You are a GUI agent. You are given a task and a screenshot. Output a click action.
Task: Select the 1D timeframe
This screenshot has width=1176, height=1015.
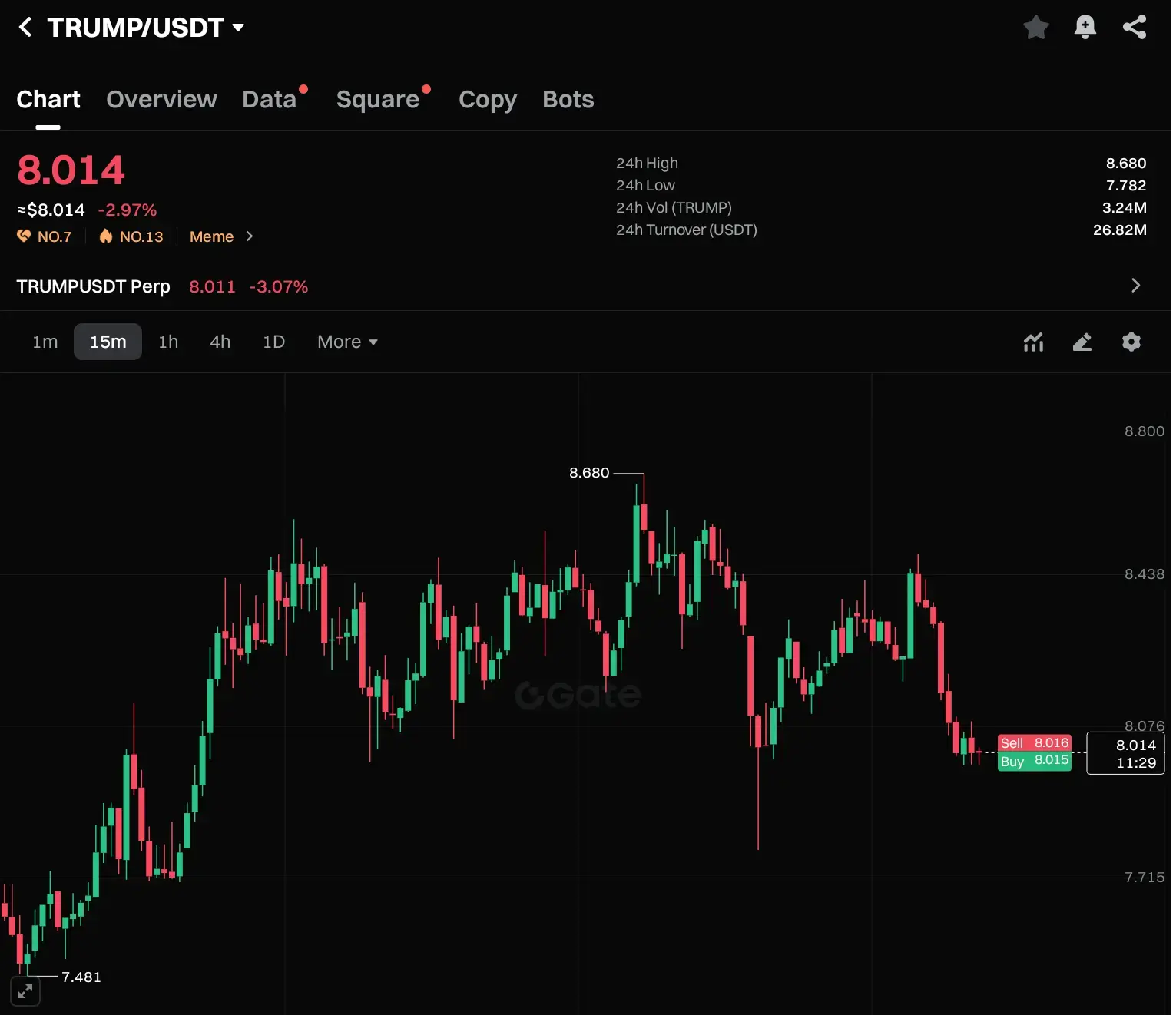[274, 342]
